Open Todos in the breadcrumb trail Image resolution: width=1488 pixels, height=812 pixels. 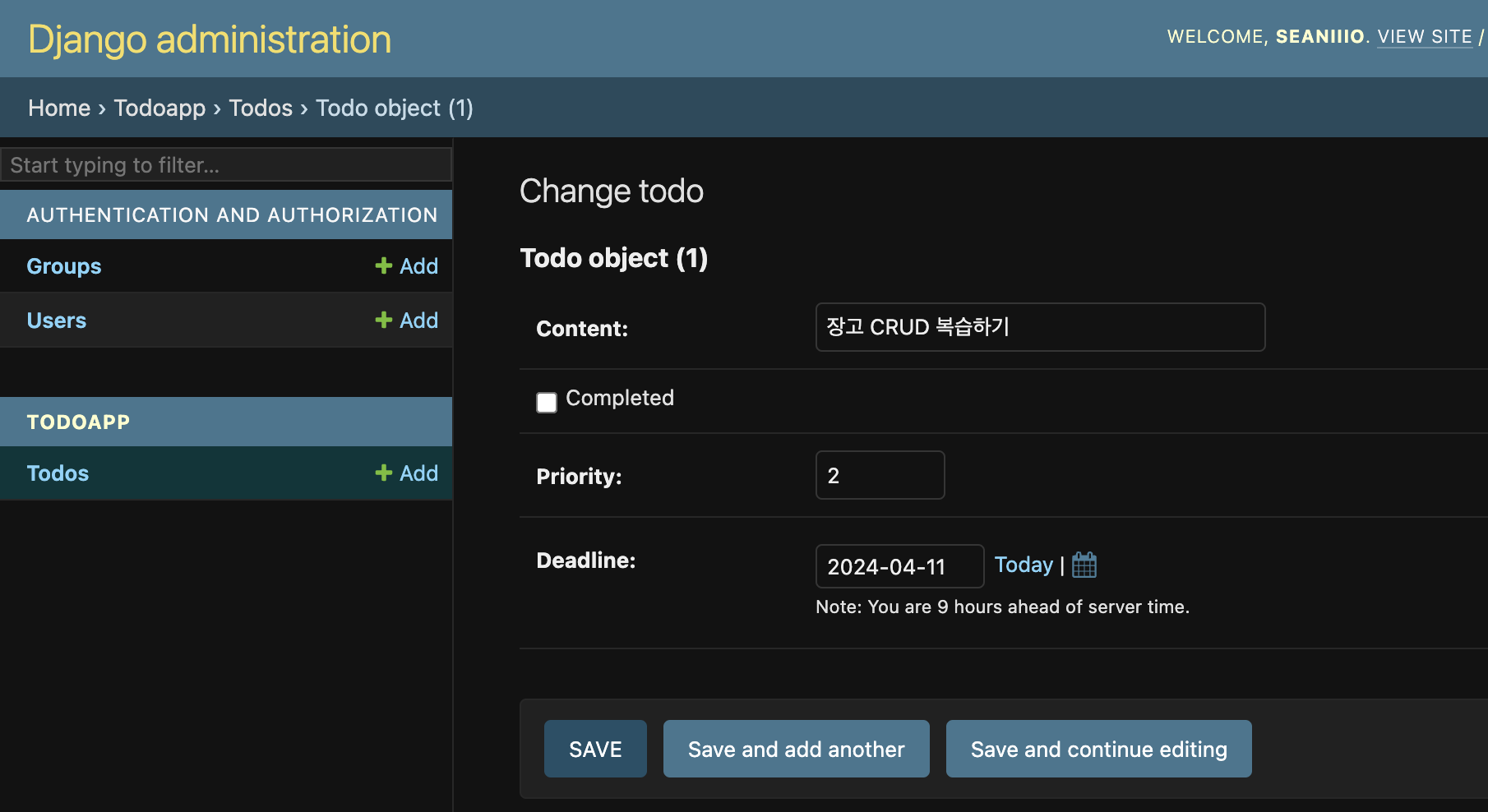click(261, 108)
